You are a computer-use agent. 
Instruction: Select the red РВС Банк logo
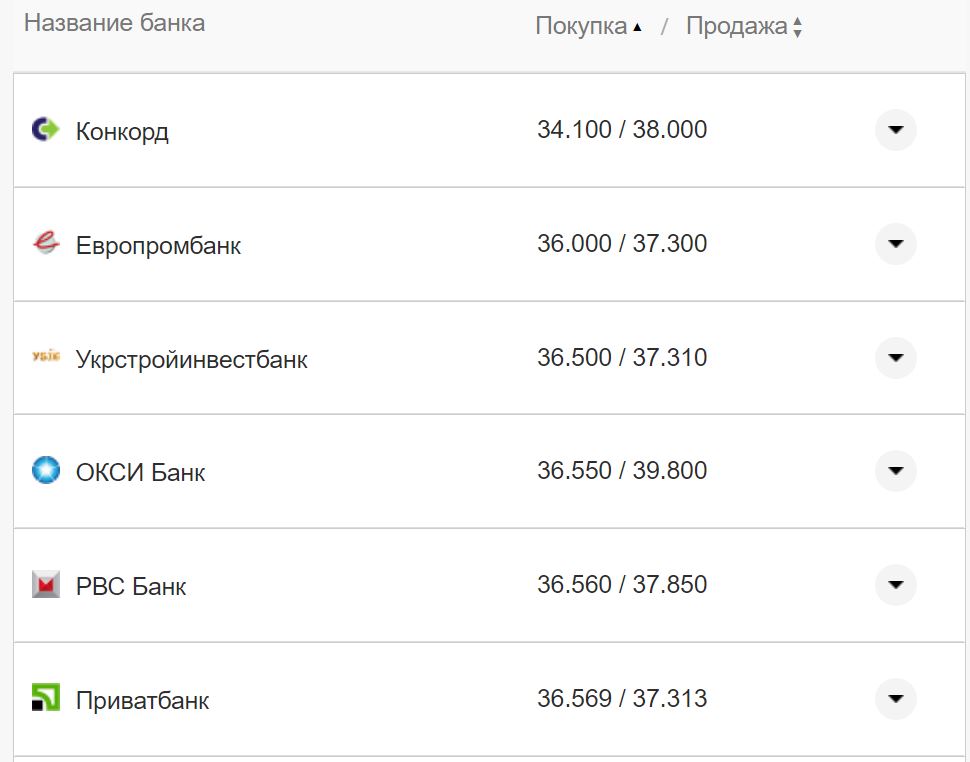pos(44,585)
